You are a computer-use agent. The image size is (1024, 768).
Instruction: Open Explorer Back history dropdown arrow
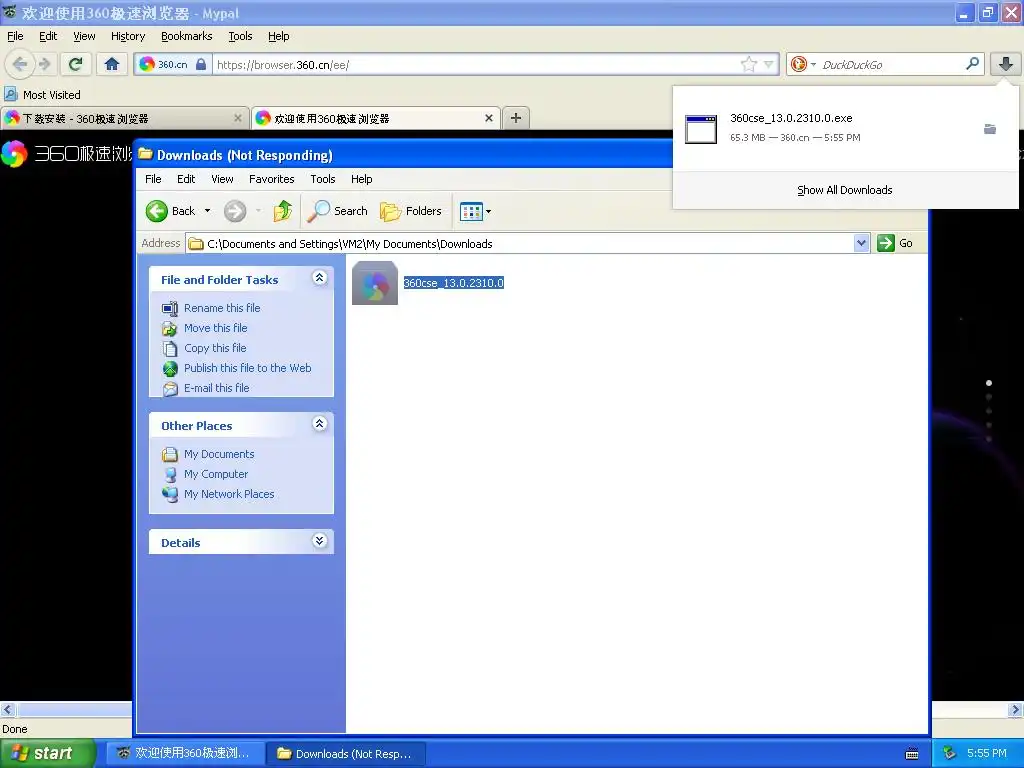208,211
